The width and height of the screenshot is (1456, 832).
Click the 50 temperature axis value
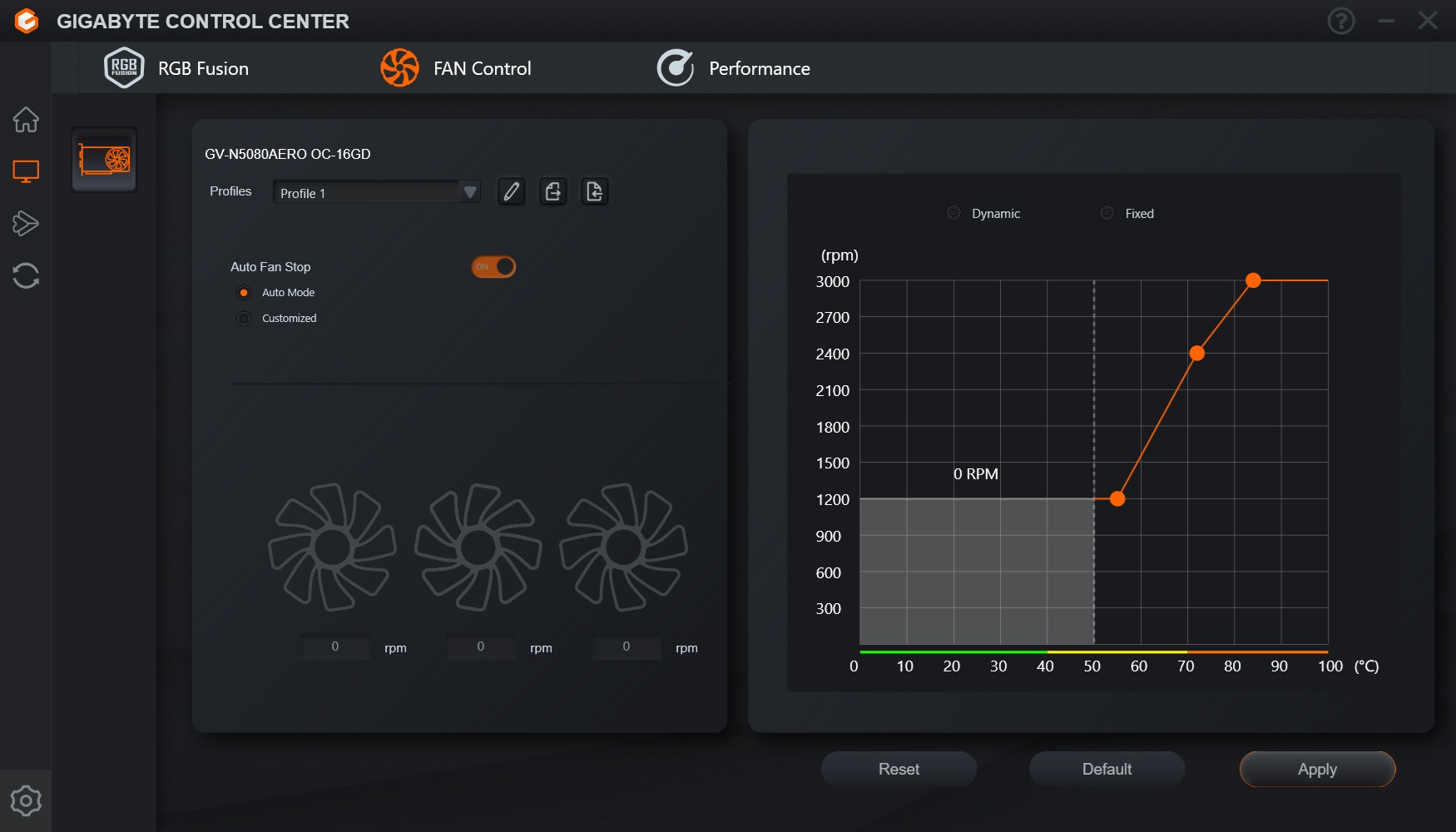(1092, 666)
